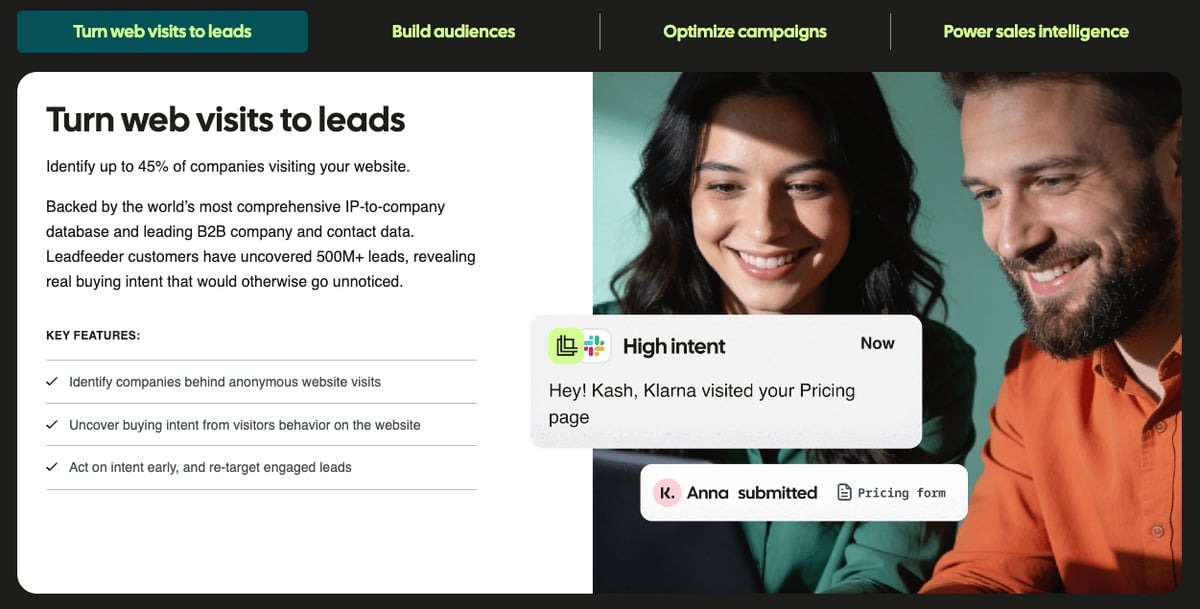Go to the Power sales intelligence tab
This screenshot has width=1200, height=609.
coord(1035,31)
